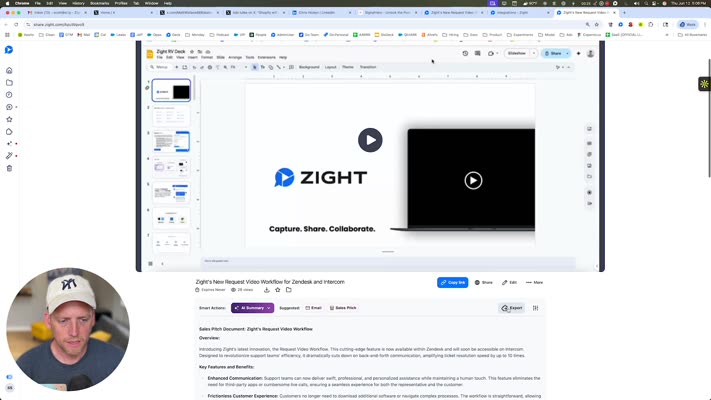Screen dimensions: 711x400
Task: Click the pencil annotate icon in sidebar
Action: coord(9,156)
